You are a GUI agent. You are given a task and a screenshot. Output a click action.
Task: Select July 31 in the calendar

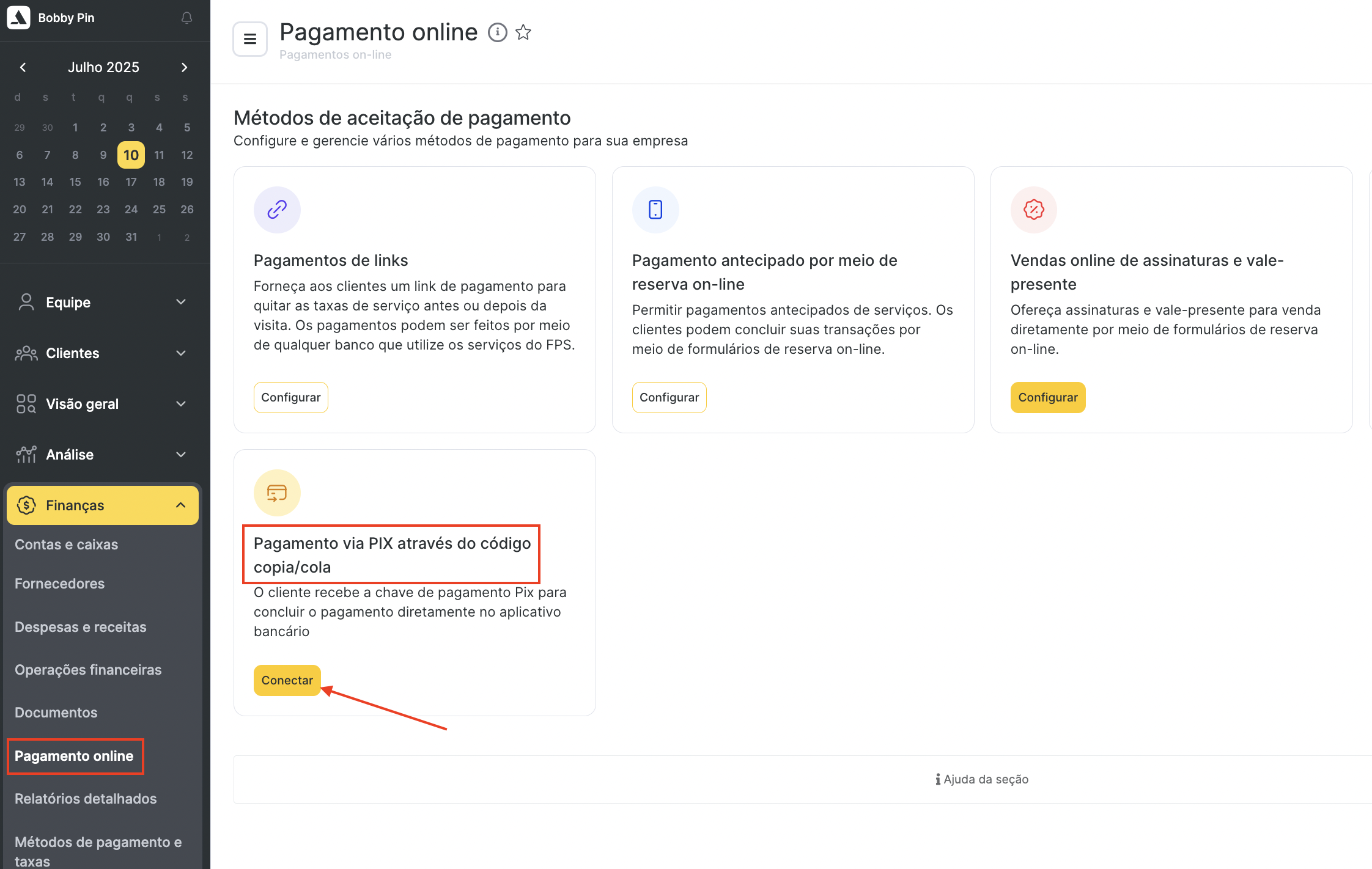point(131,237)
